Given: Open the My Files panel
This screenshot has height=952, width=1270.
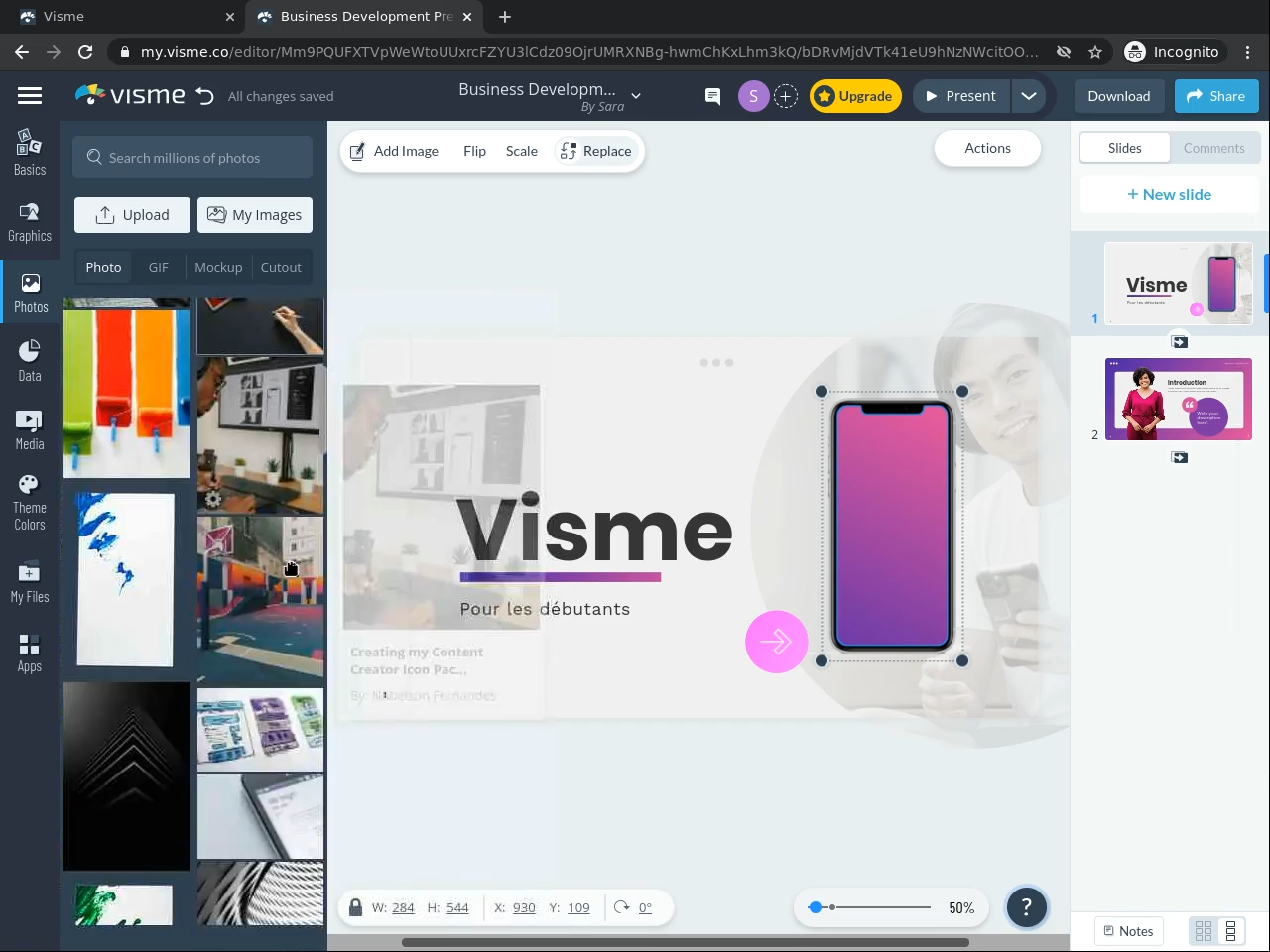Looking at the screenshot, I should 30,582.
